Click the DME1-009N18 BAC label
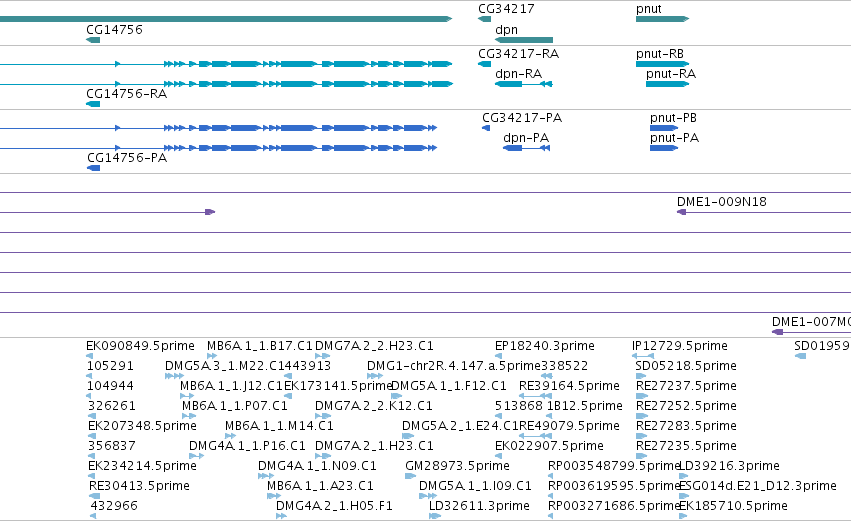The width and height of the screenshot is (851, 521). click(721, 202)
